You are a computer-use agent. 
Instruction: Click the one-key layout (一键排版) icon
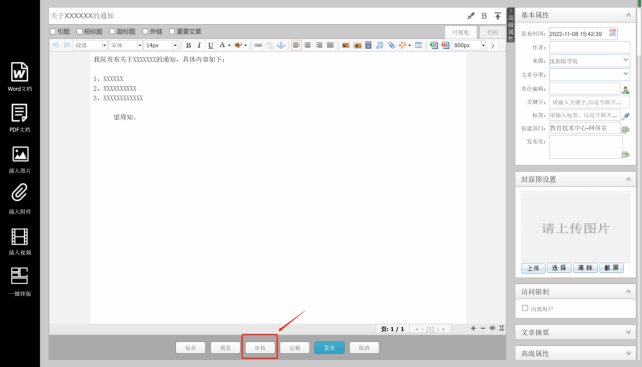click(19, 276)
